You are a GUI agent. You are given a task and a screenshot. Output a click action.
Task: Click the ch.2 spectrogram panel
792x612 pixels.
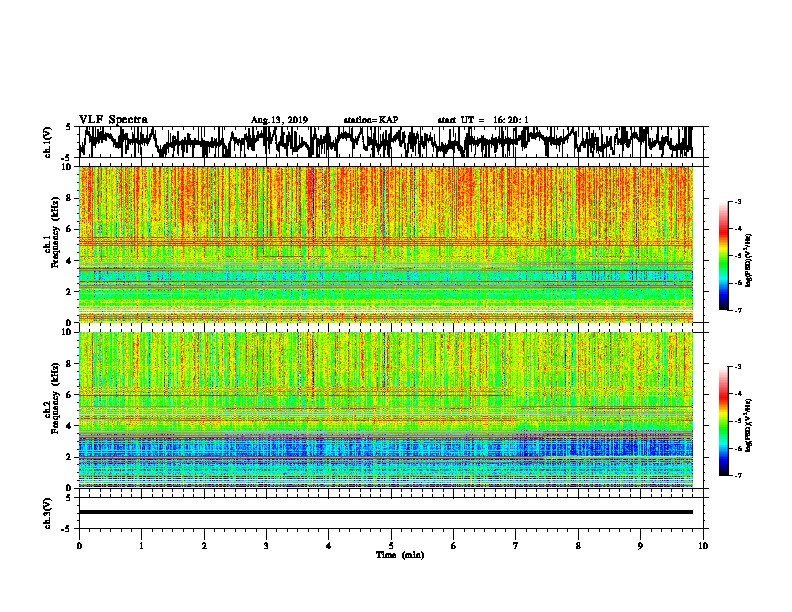tap(385, 410)
